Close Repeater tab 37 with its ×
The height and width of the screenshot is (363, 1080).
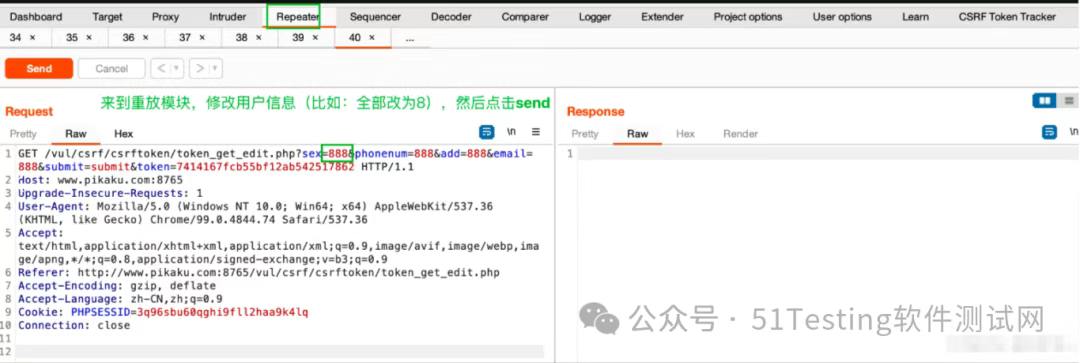coord(202,38)
